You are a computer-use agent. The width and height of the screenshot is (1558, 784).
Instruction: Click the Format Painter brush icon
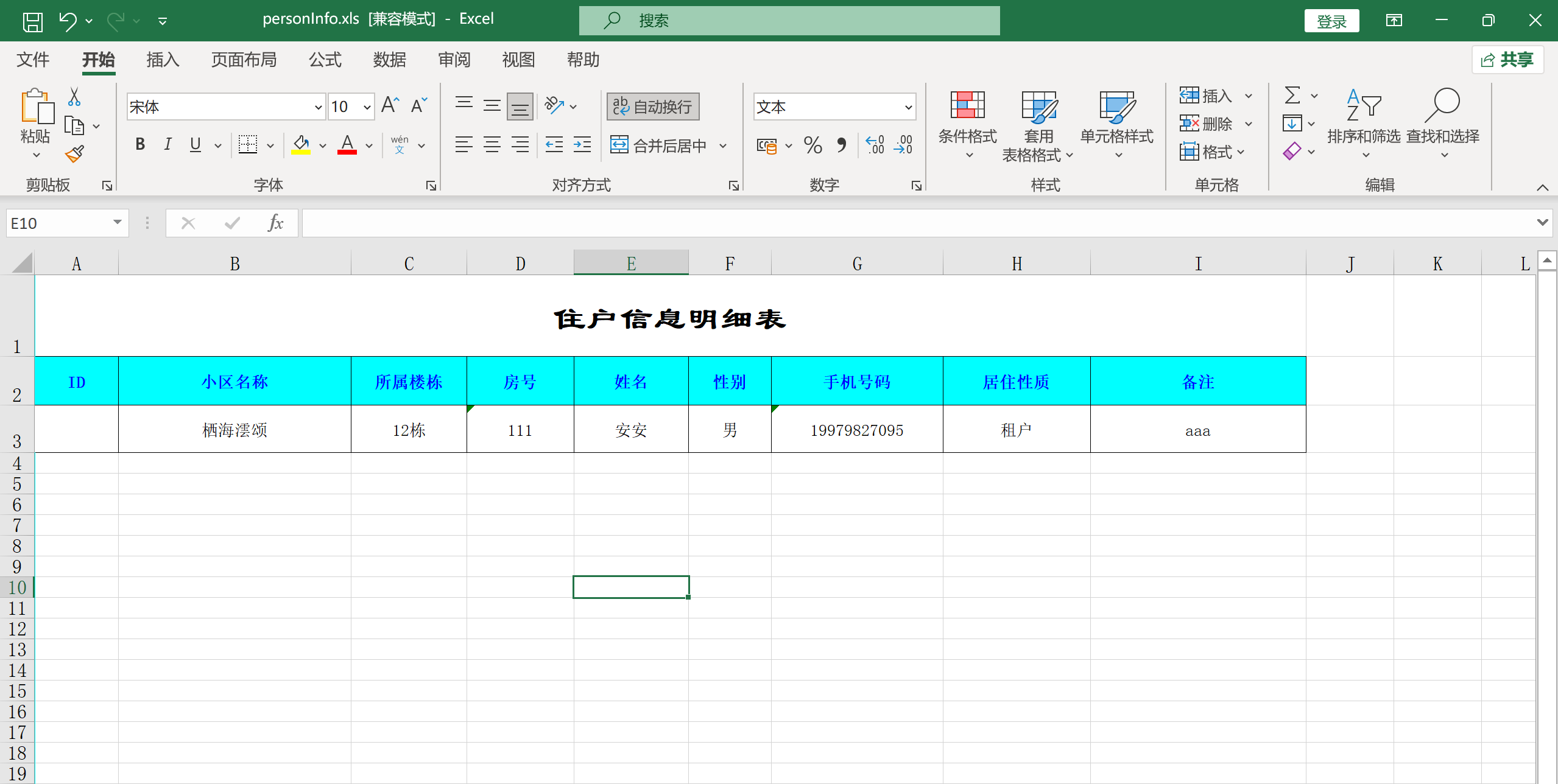[74, 153]
